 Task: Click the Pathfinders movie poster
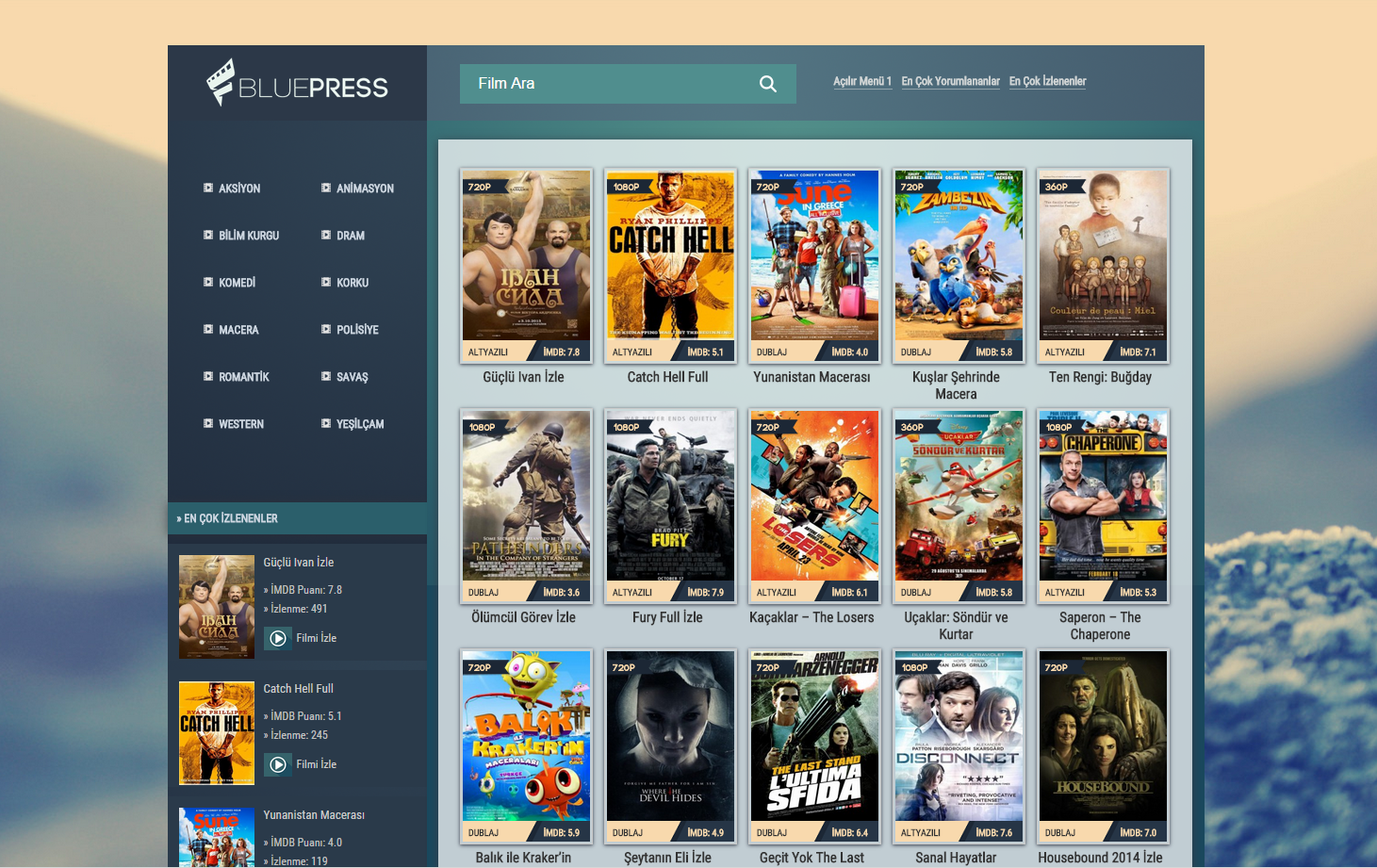click(526, 496)
